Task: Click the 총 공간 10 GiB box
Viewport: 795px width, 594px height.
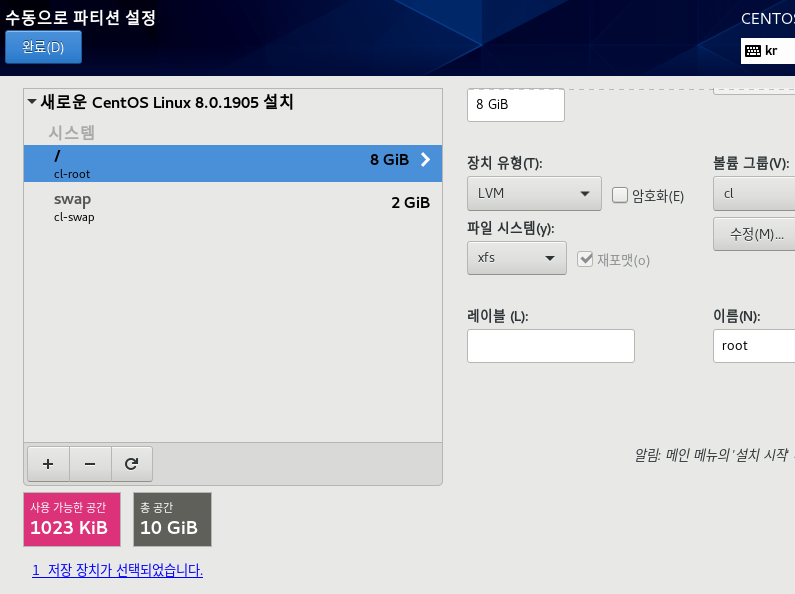Action: (x=172, y=519)
